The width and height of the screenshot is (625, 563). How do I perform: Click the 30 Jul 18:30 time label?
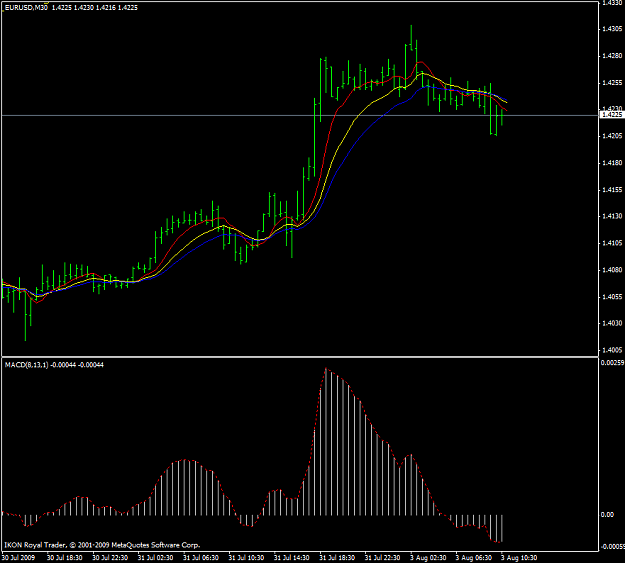click(x=65, y=557)
